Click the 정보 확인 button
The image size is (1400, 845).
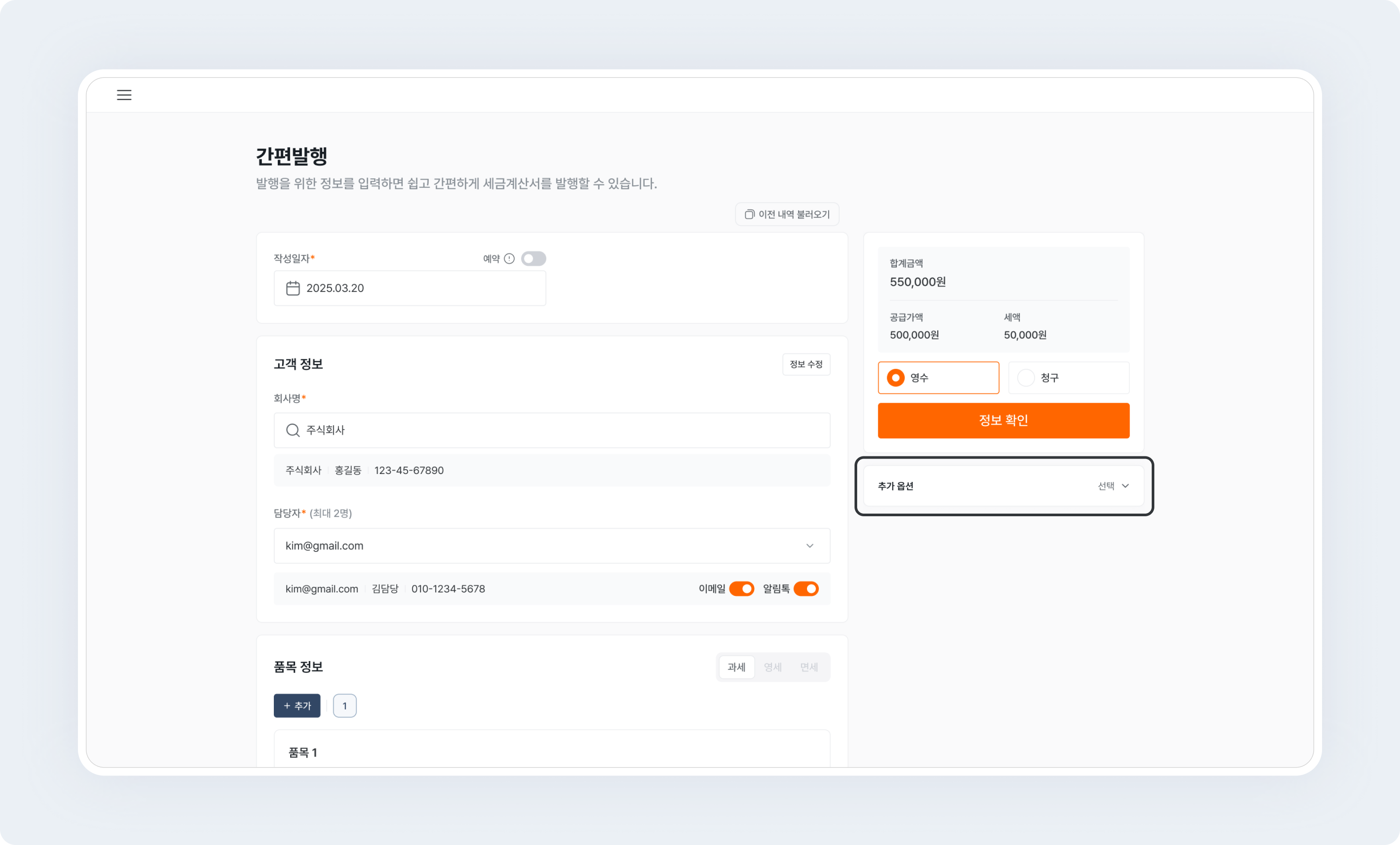[1003, 421]
